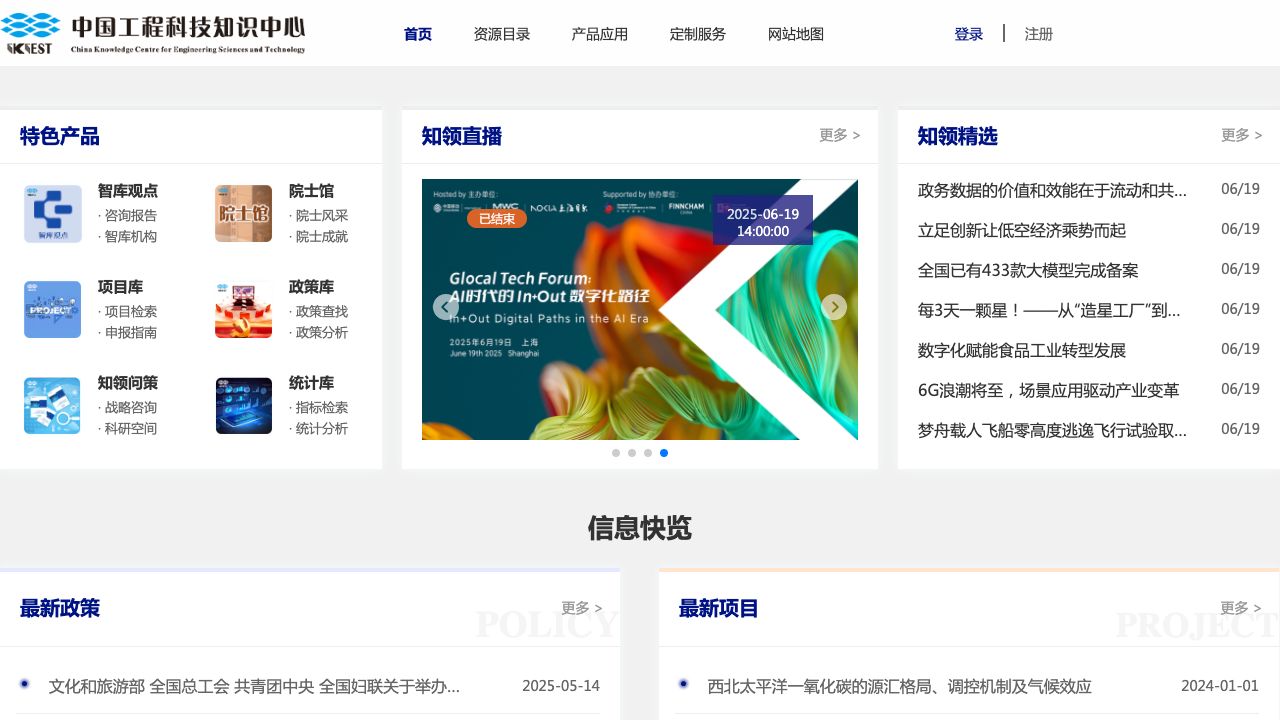Open the 定制服务 page
This screenshot has height=720, width=1280.
[x=697, y=33]
